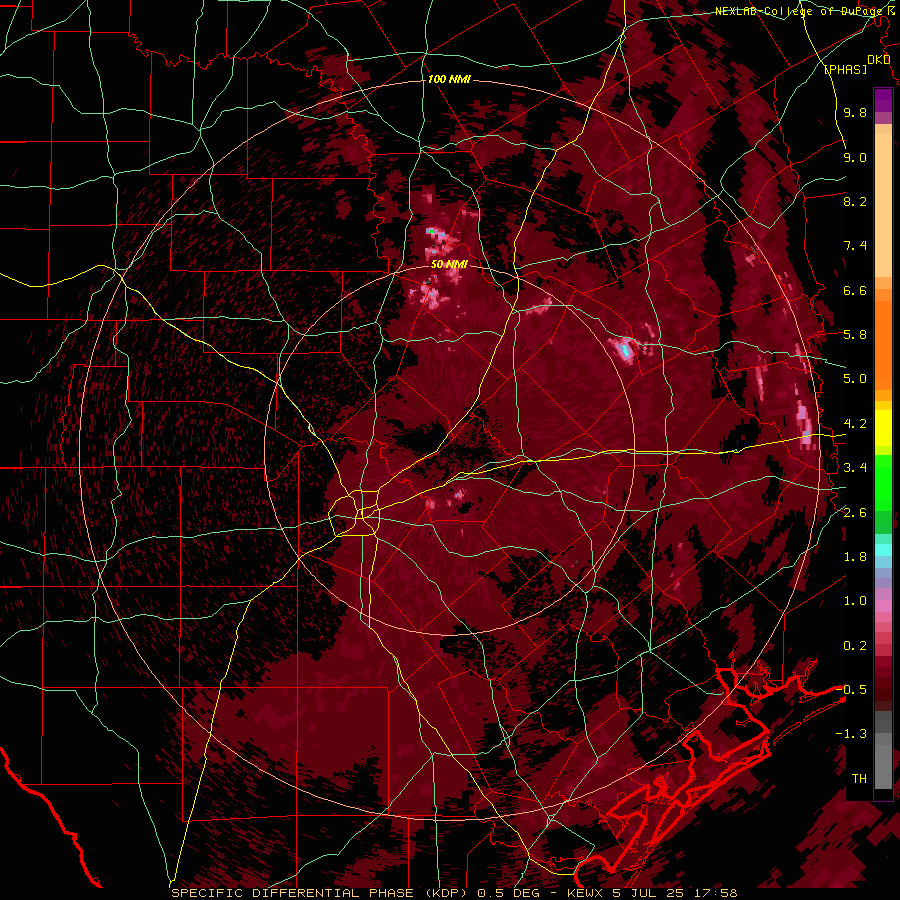Viewport: 900px width, 900px height.
Task: Click the -1.3 scale value
Action: [x=851, y=735]
